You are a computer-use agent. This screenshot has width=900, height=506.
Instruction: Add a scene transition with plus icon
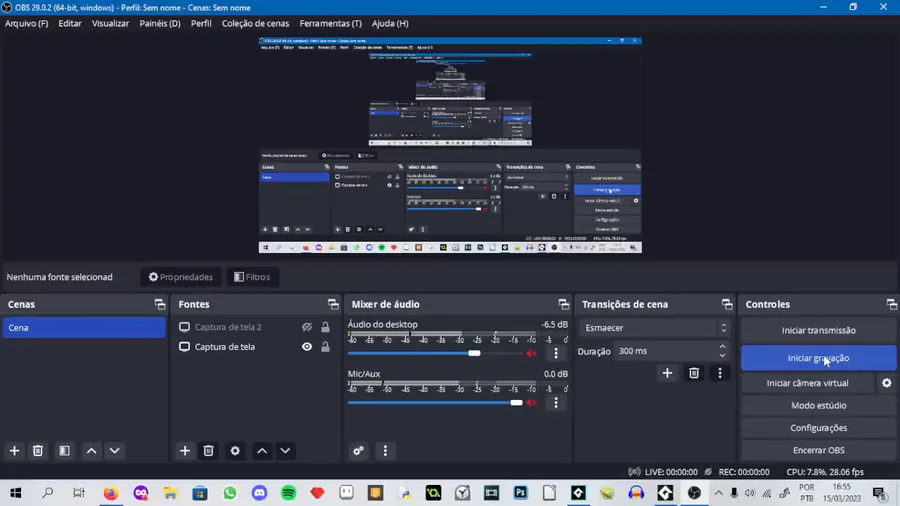(x=667, y=373)
